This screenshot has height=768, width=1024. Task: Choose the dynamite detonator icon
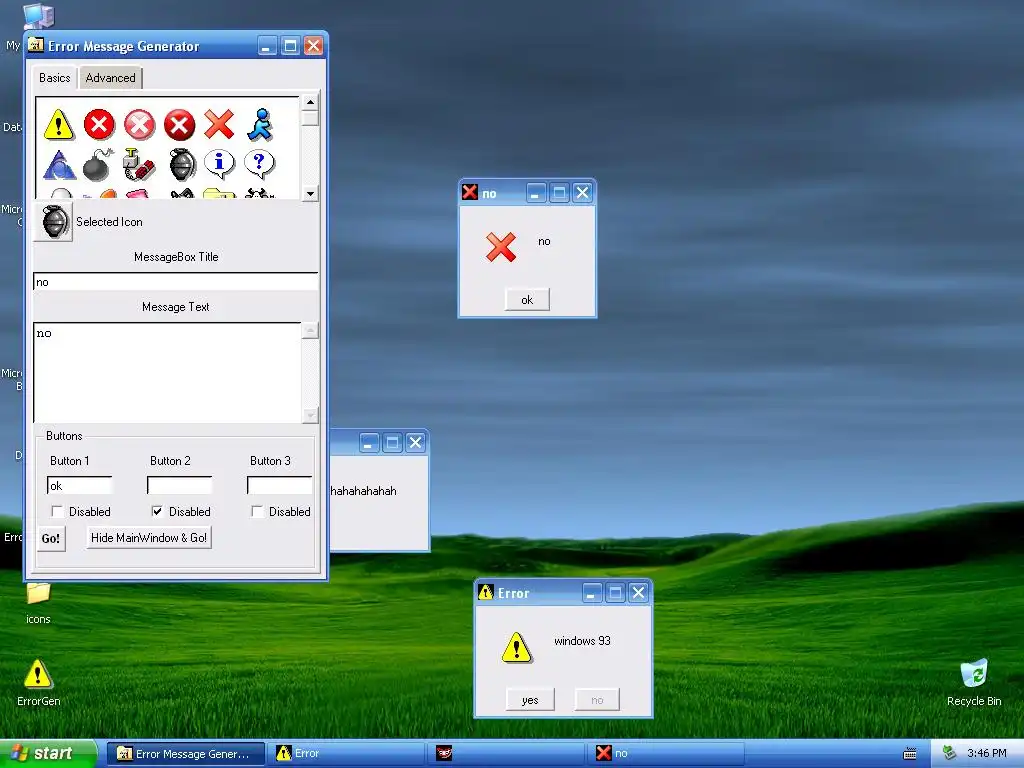click(x=139, y=164)
